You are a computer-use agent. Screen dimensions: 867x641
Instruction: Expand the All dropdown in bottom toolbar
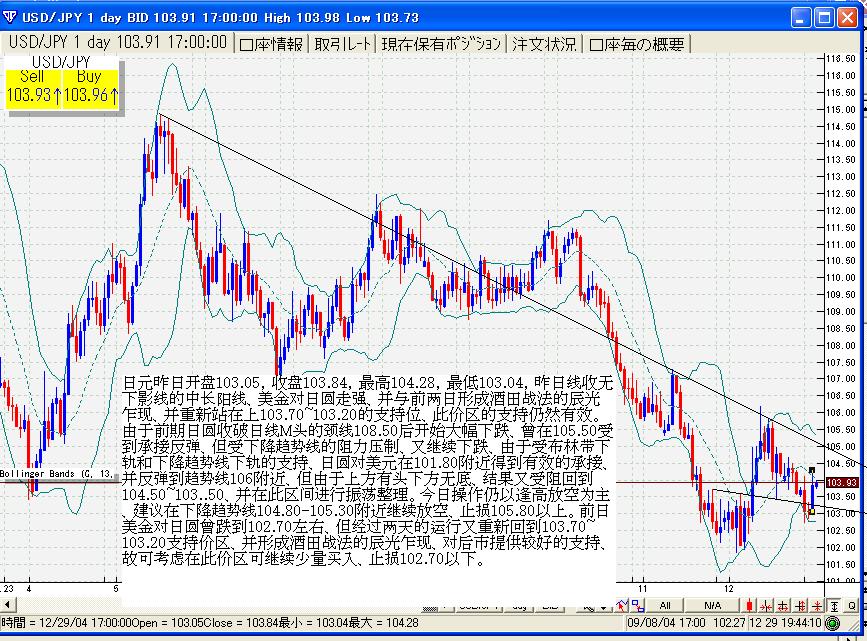pyautogui.click(x=665, y=605)
